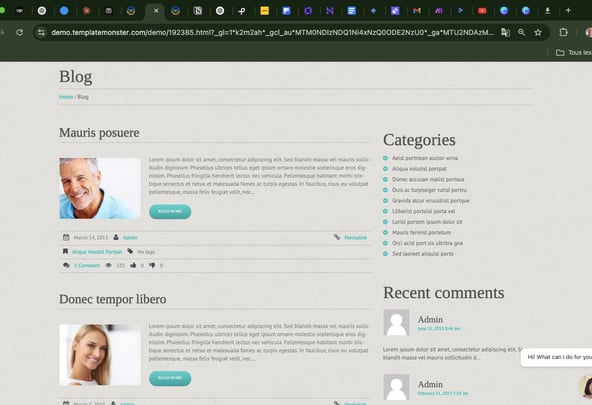
Task: Open site information icon in address bar
Action: tap(41, 32)
